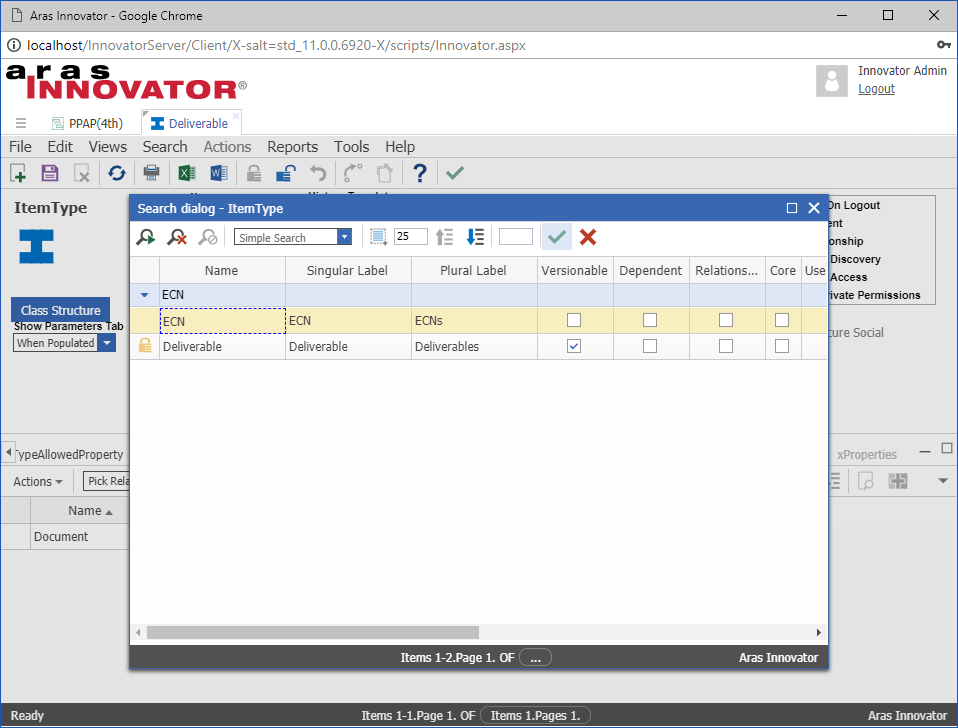Run the search with the magnifier icon
The height and width of the screenshot is (728, 958).
click(x=146, y=237)
